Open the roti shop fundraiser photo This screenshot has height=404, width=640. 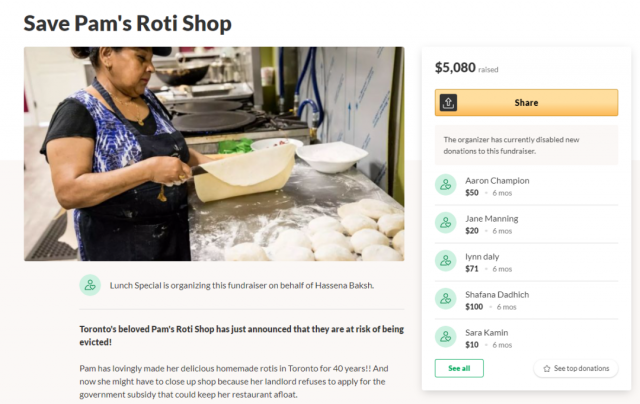[x=214, y=154]
